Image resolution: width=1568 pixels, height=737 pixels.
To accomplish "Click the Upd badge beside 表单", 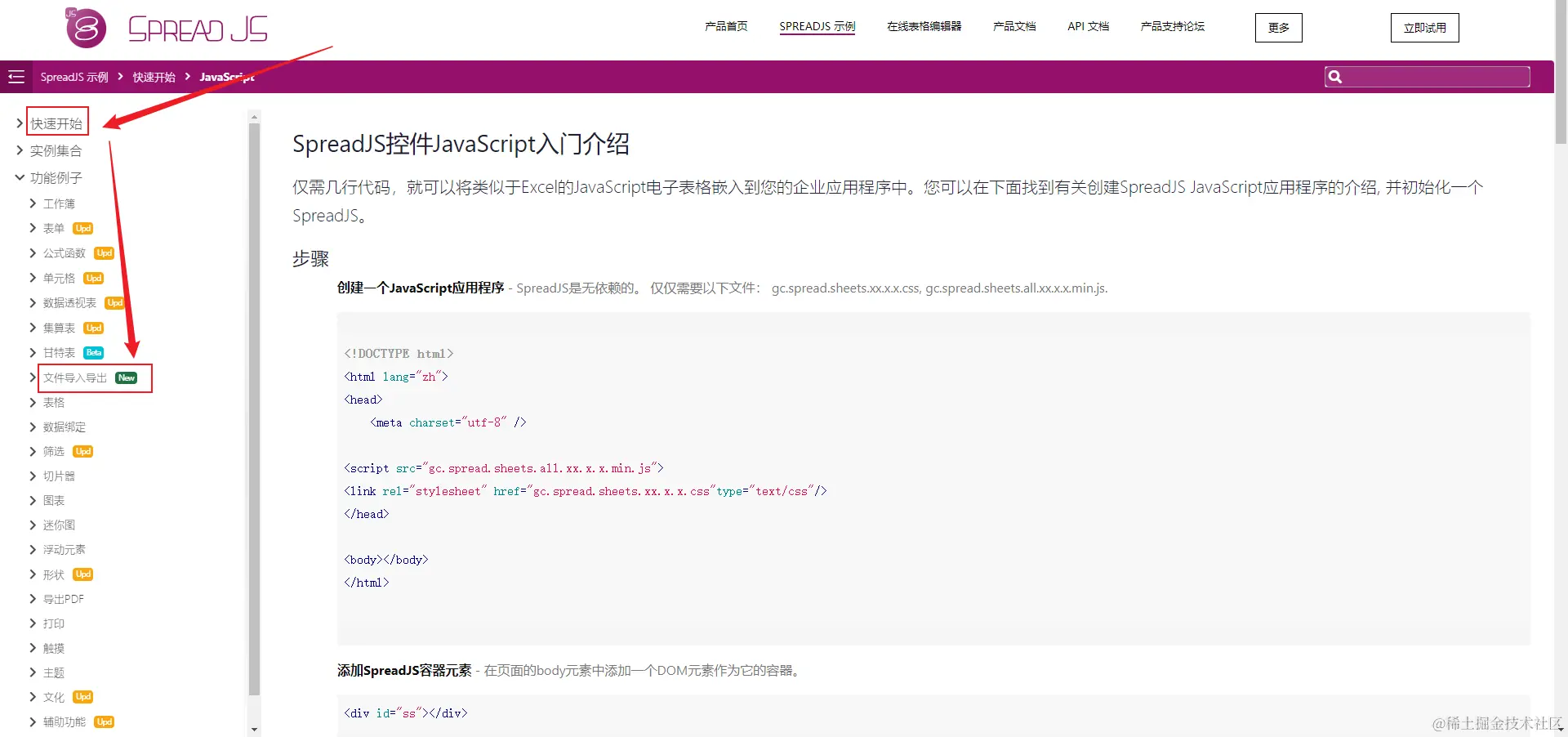I will [83, 229].
